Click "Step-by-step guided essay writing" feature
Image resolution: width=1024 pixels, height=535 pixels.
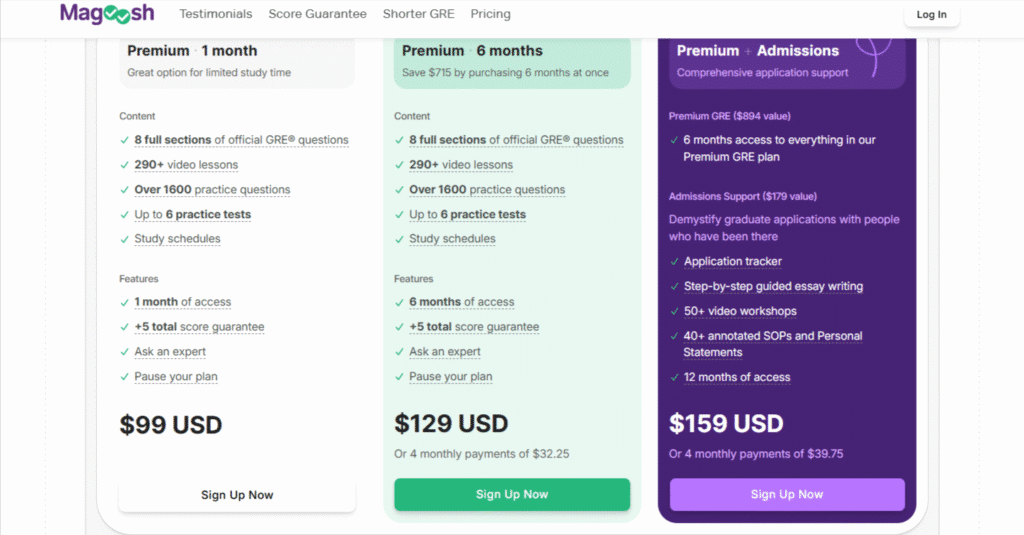(773, 287)
